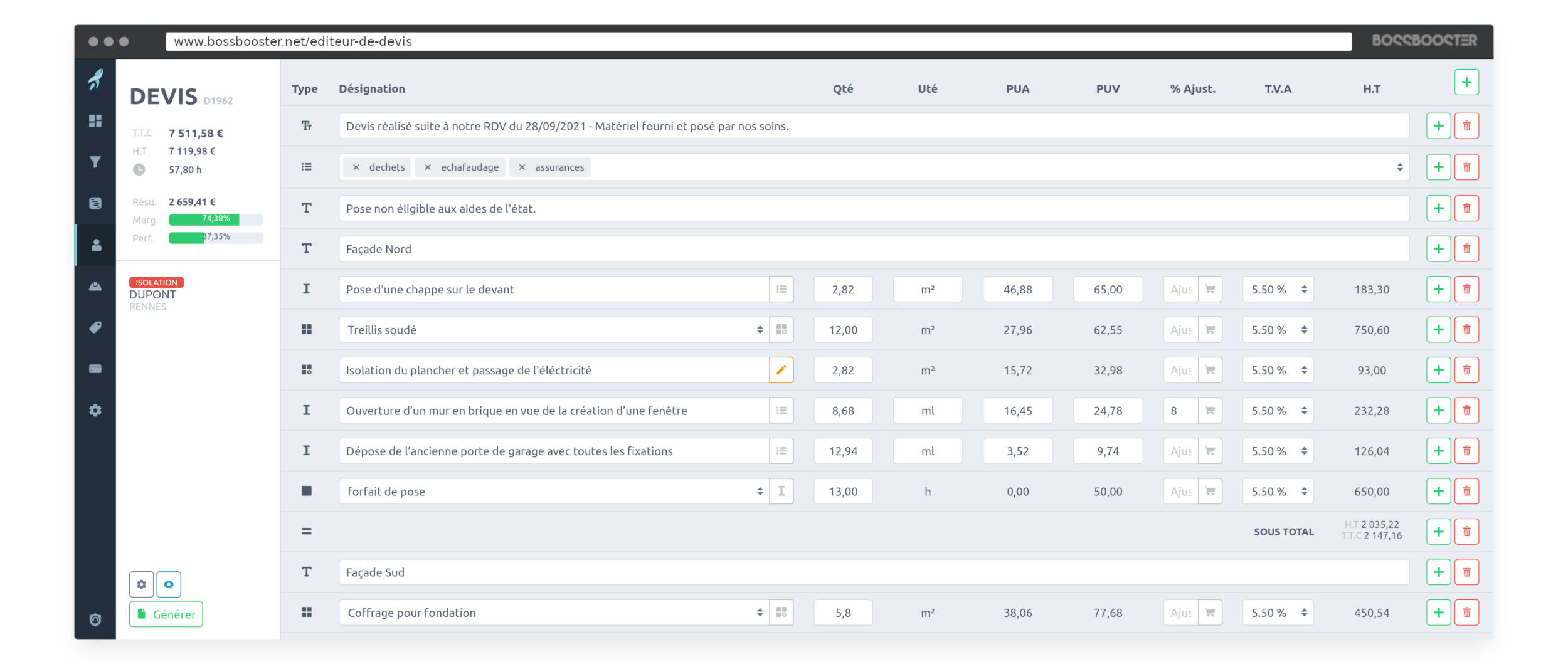Open list icon beside Pose d'une chappe

[781, 289]
